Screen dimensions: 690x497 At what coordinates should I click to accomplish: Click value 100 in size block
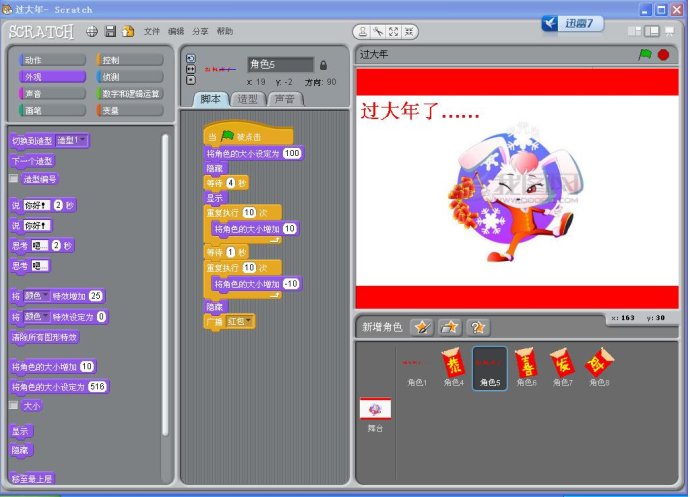point(292,153)
